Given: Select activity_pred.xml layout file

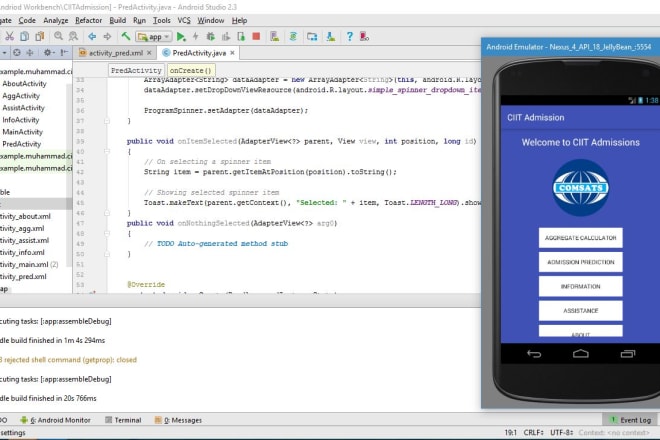Looking at the screenshot, I should coord(23,277).
